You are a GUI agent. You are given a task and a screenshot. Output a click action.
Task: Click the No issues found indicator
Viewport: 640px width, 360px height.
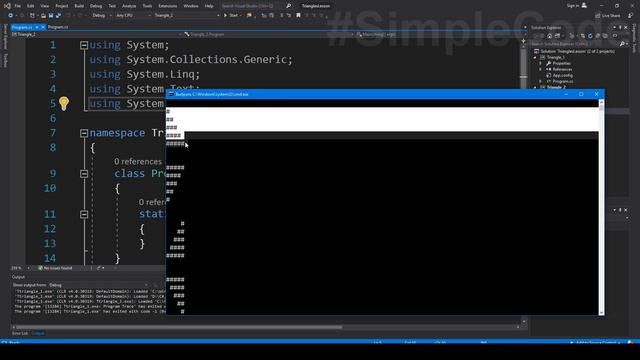point(55,268)
